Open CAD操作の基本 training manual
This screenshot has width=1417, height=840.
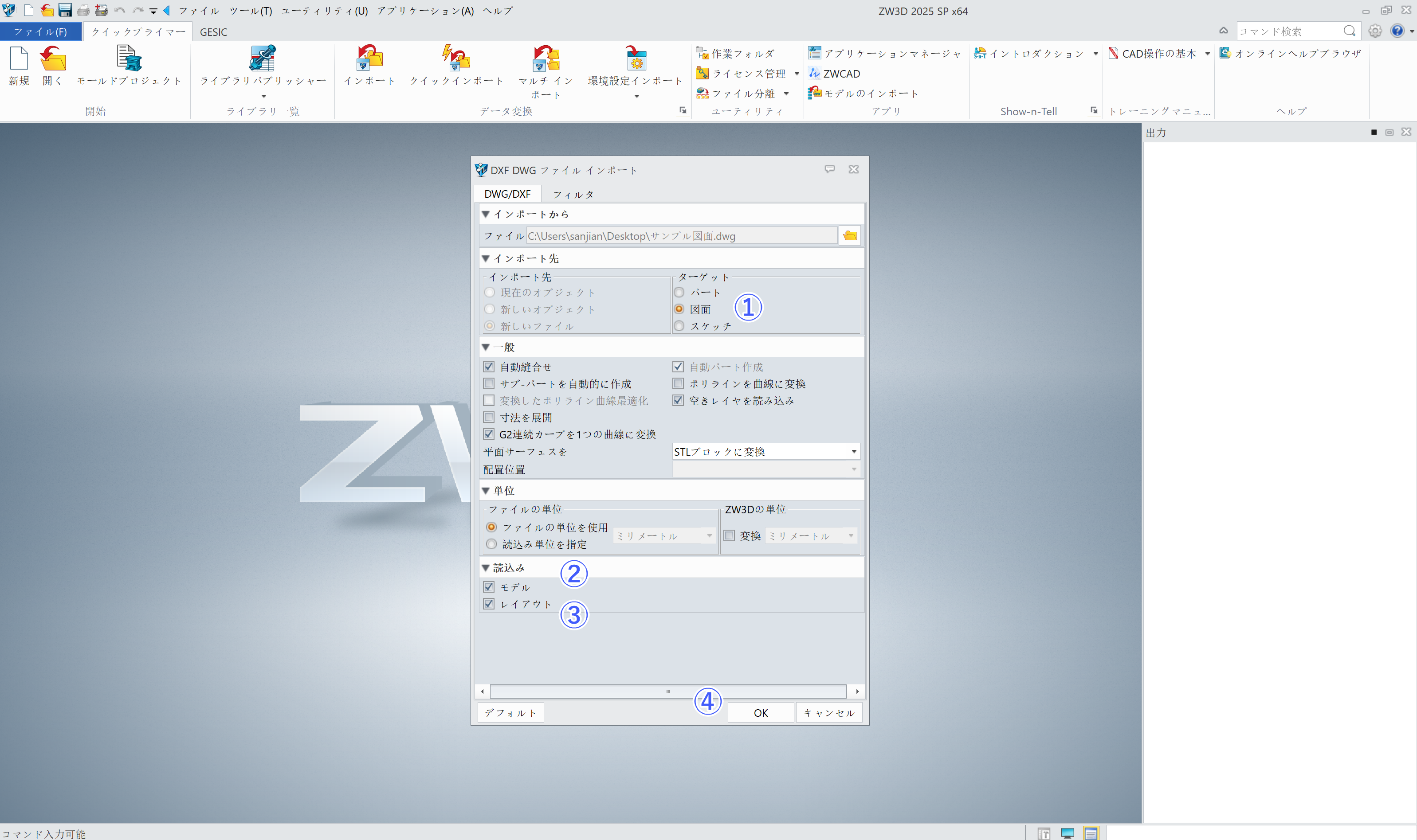(1153, 53)
